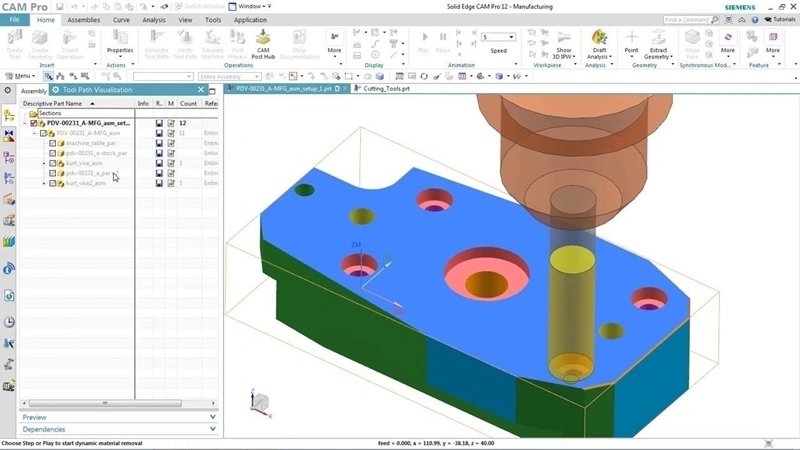Open the Constraint Navigator sidebar icon
800x450 pixels.
[x=9, y=136]
